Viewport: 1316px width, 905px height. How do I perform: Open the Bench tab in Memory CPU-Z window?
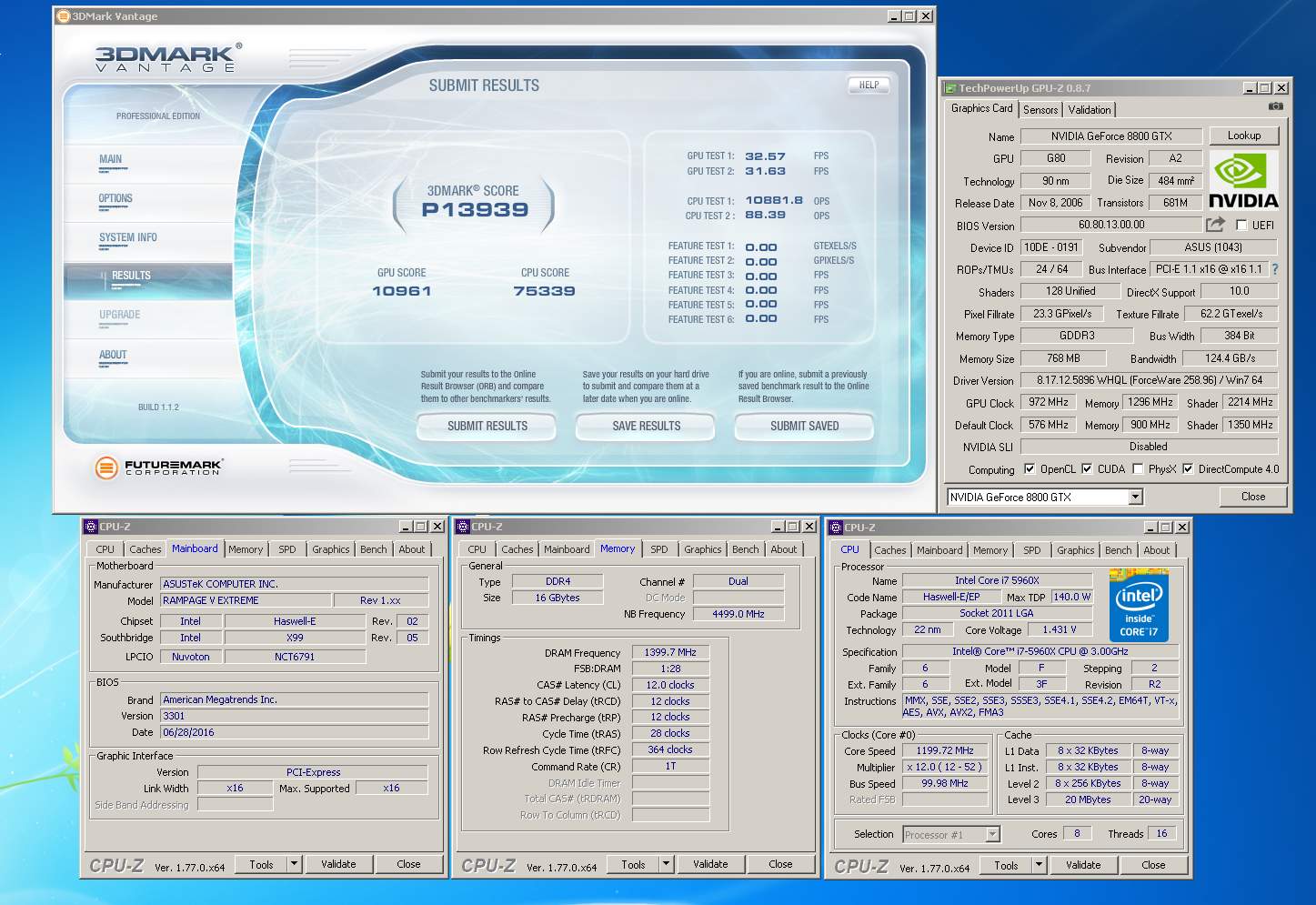[x=745, y=549]
